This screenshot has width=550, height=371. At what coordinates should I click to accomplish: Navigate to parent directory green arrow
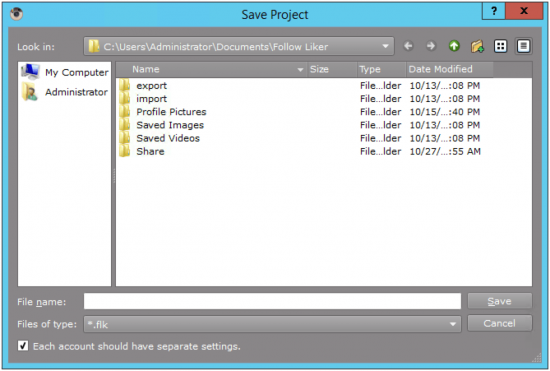(454, 46)
